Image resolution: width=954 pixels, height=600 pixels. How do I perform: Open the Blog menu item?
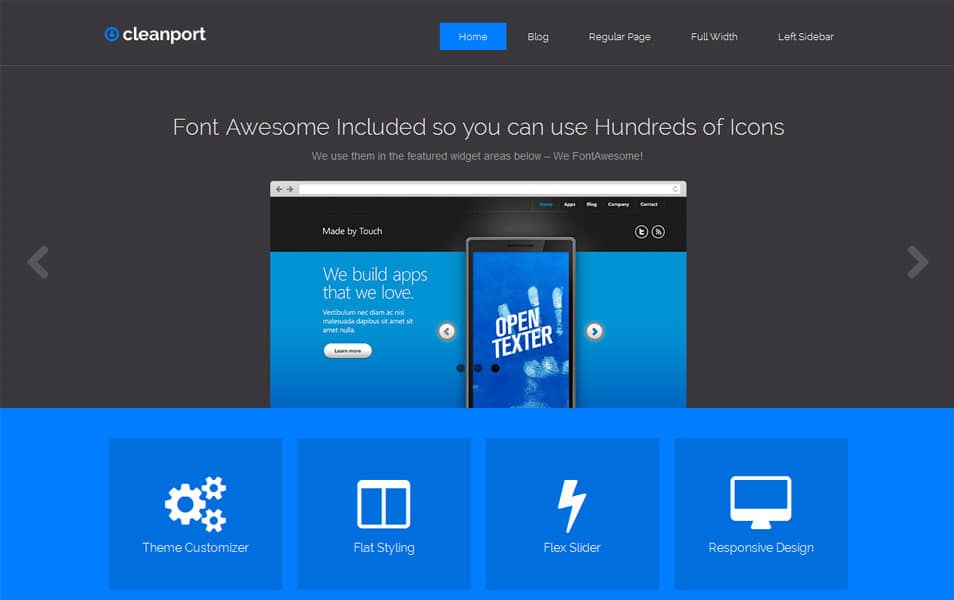tap(538, 36)
